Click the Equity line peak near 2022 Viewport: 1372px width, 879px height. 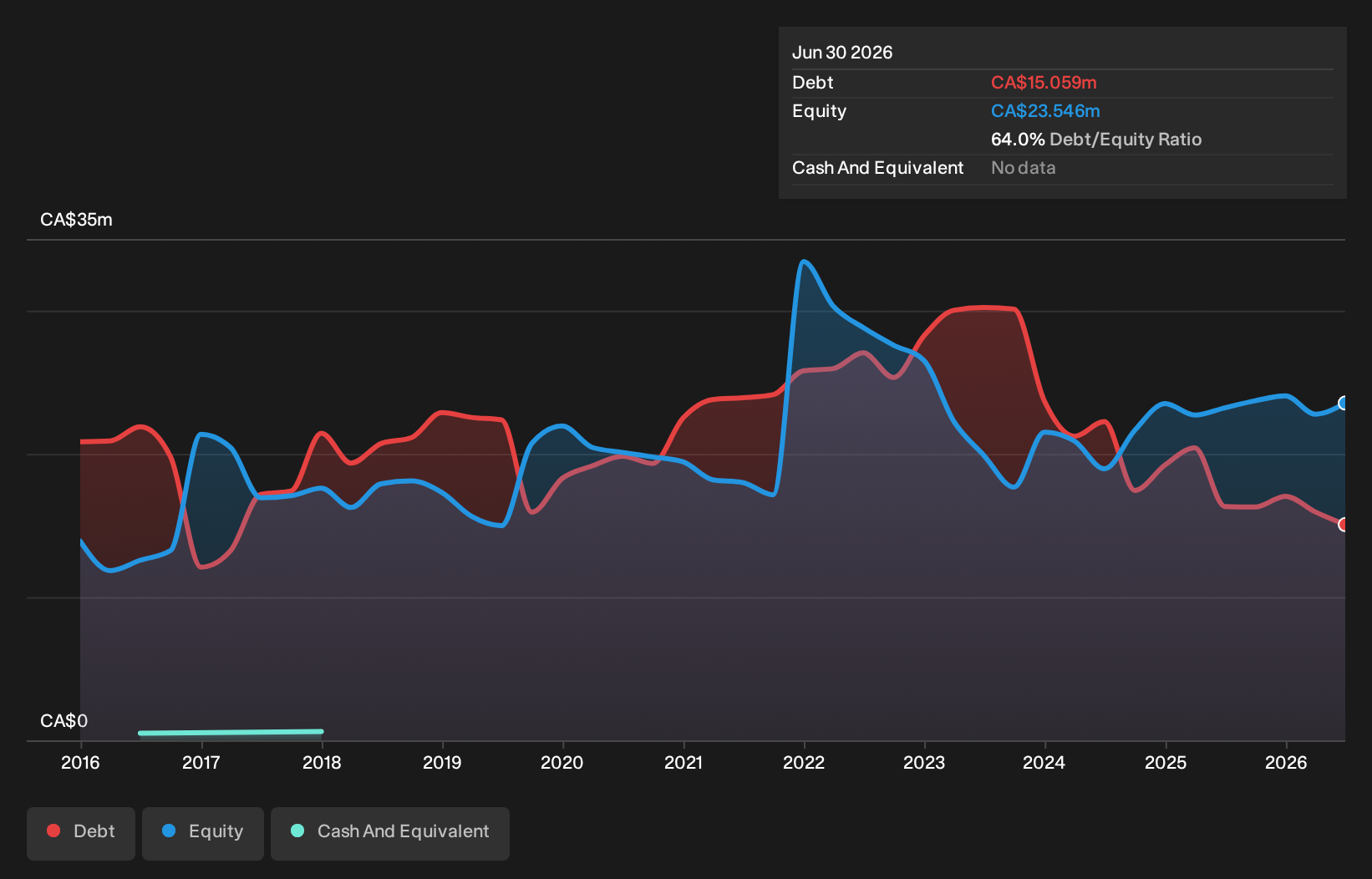[x=804, y=262]
